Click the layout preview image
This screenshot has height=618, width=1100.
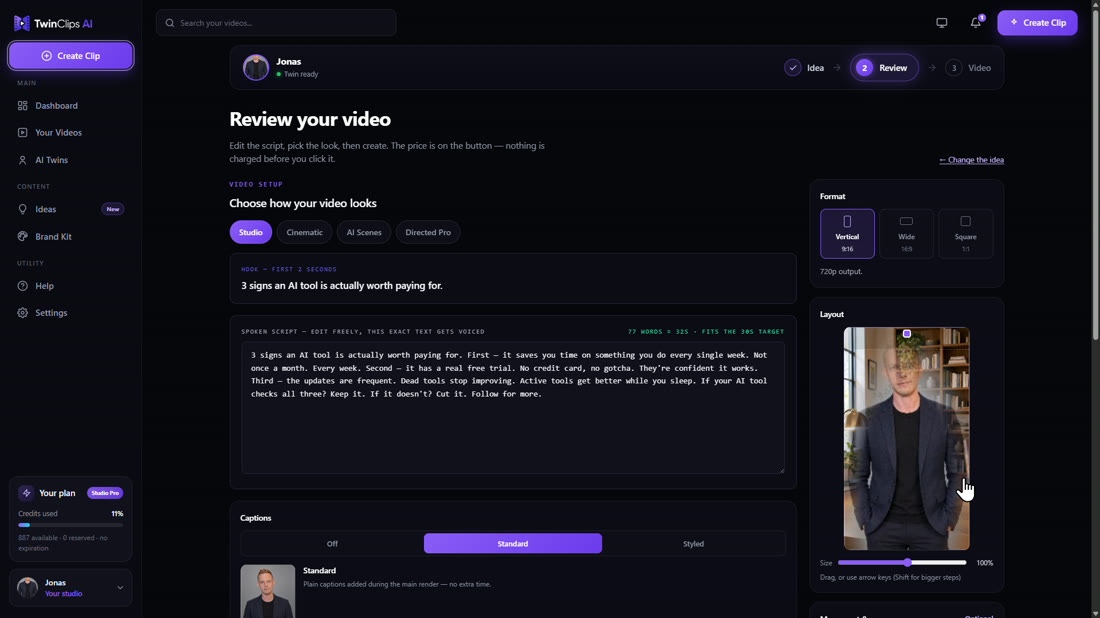tap(906, 438)
